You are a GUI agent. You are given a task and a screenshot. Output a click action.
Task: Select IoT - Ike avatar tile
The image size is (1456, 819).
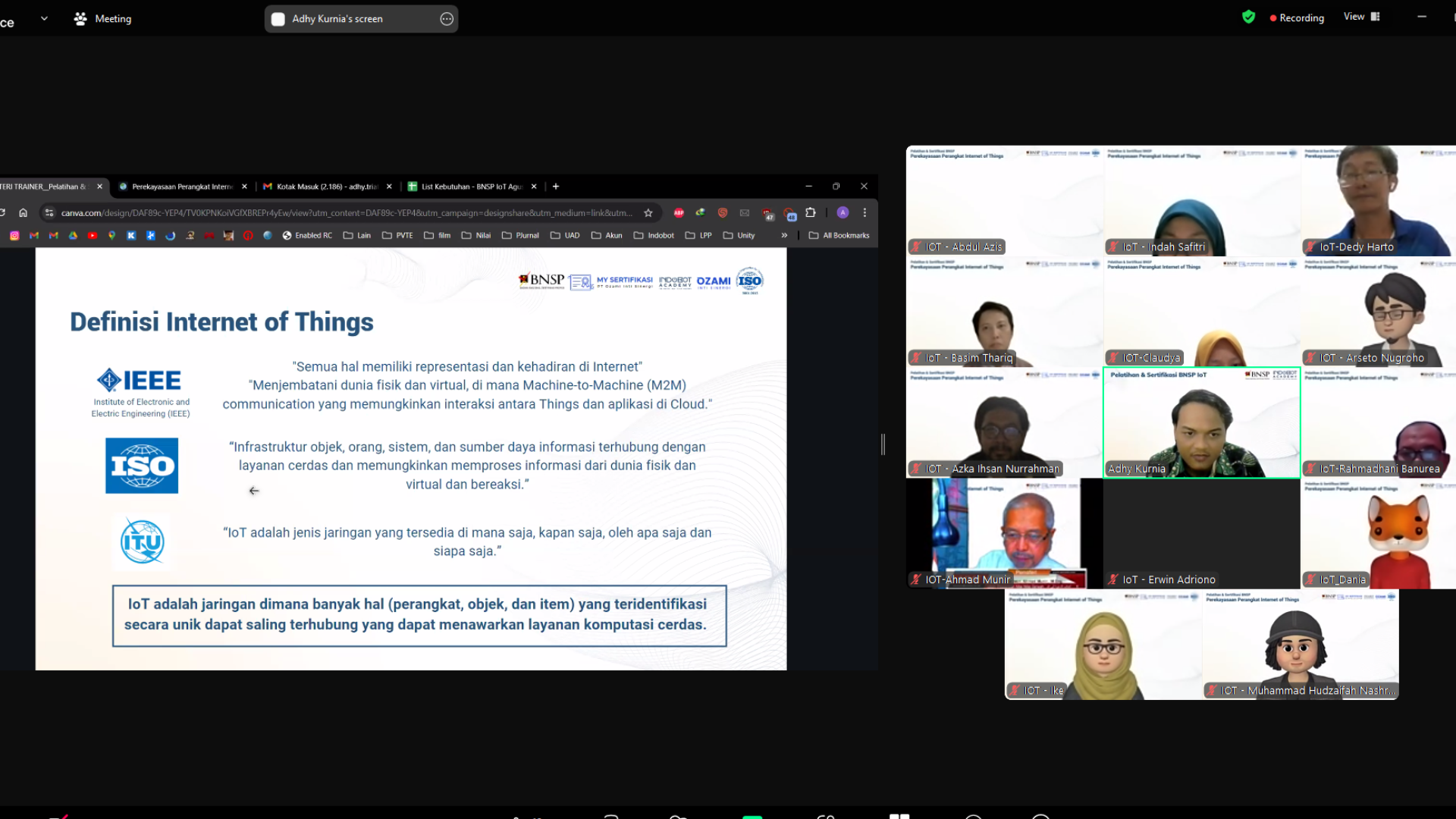[1103, 645]
